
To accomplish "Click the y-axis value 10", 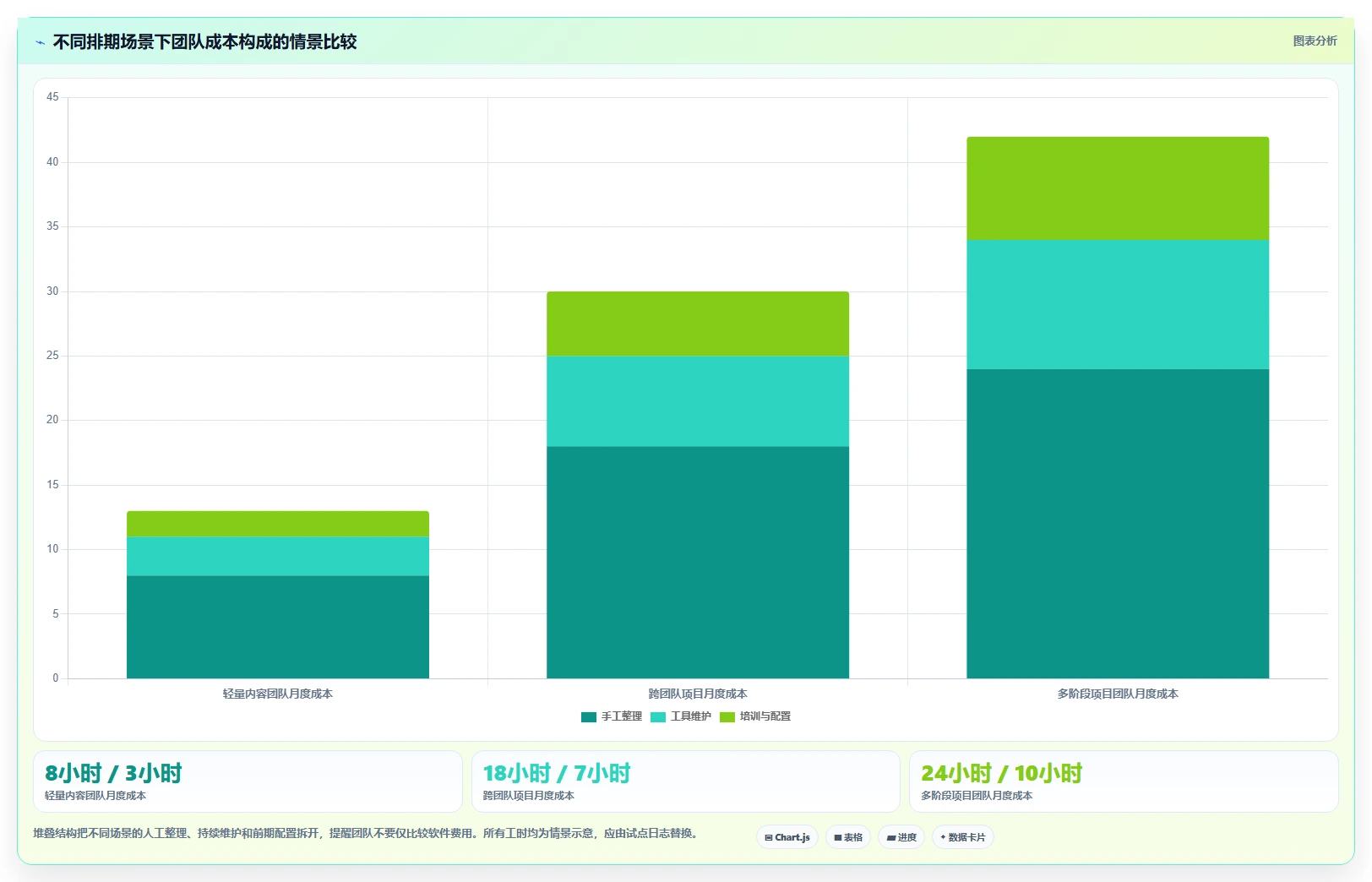I will click(x=52, y=549).
